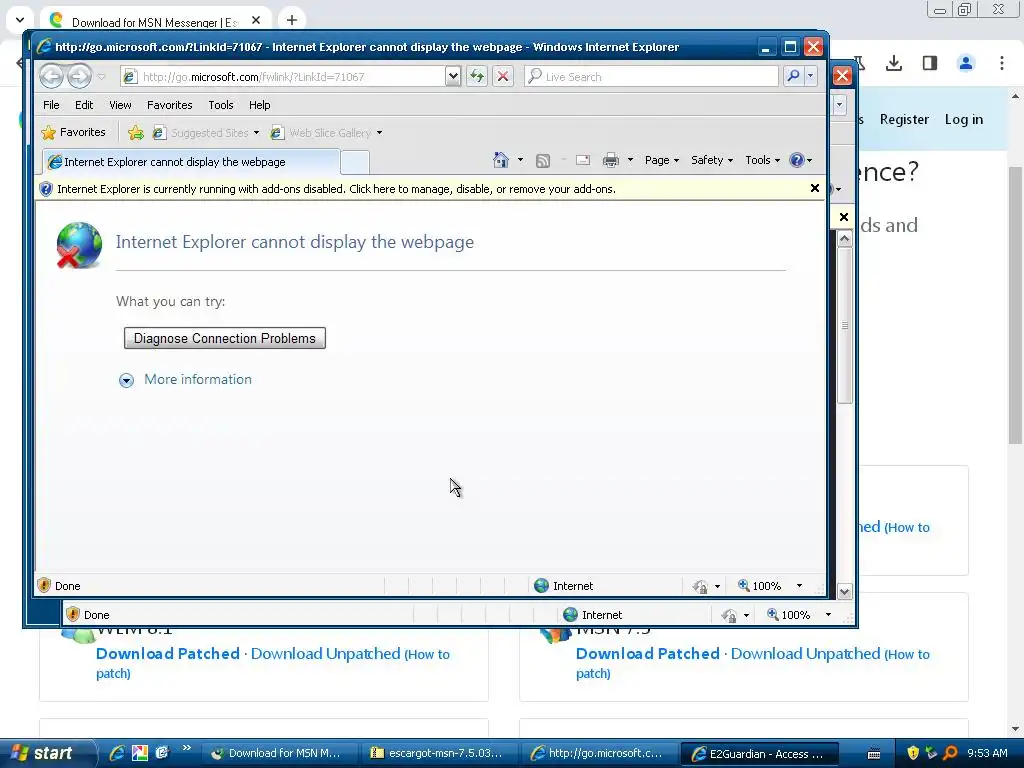Click the Windows Start button
Viewport: 1024px width, 768px height.
tap(46, 753)
